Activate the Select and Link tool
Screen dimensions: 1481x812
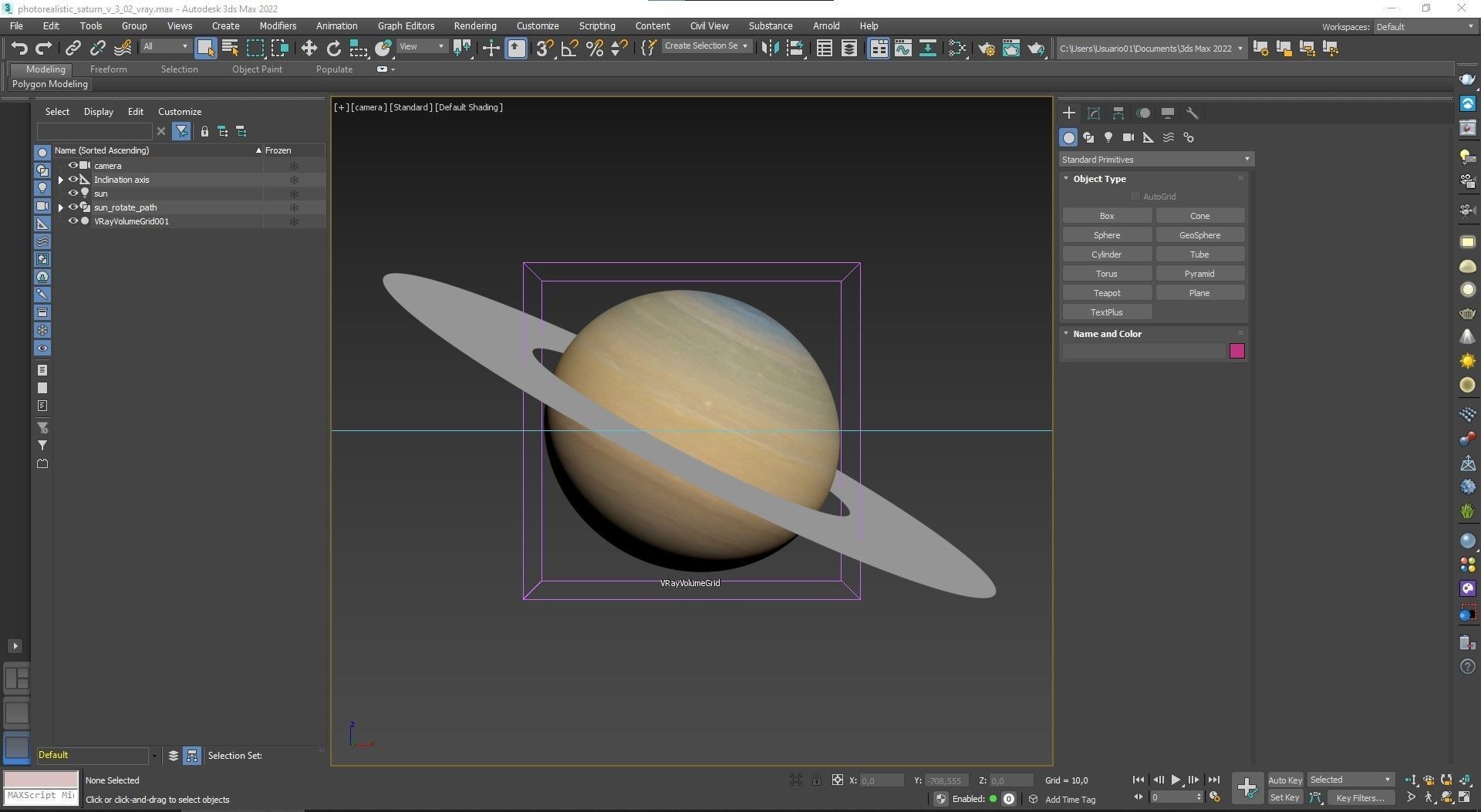[73, 49]
